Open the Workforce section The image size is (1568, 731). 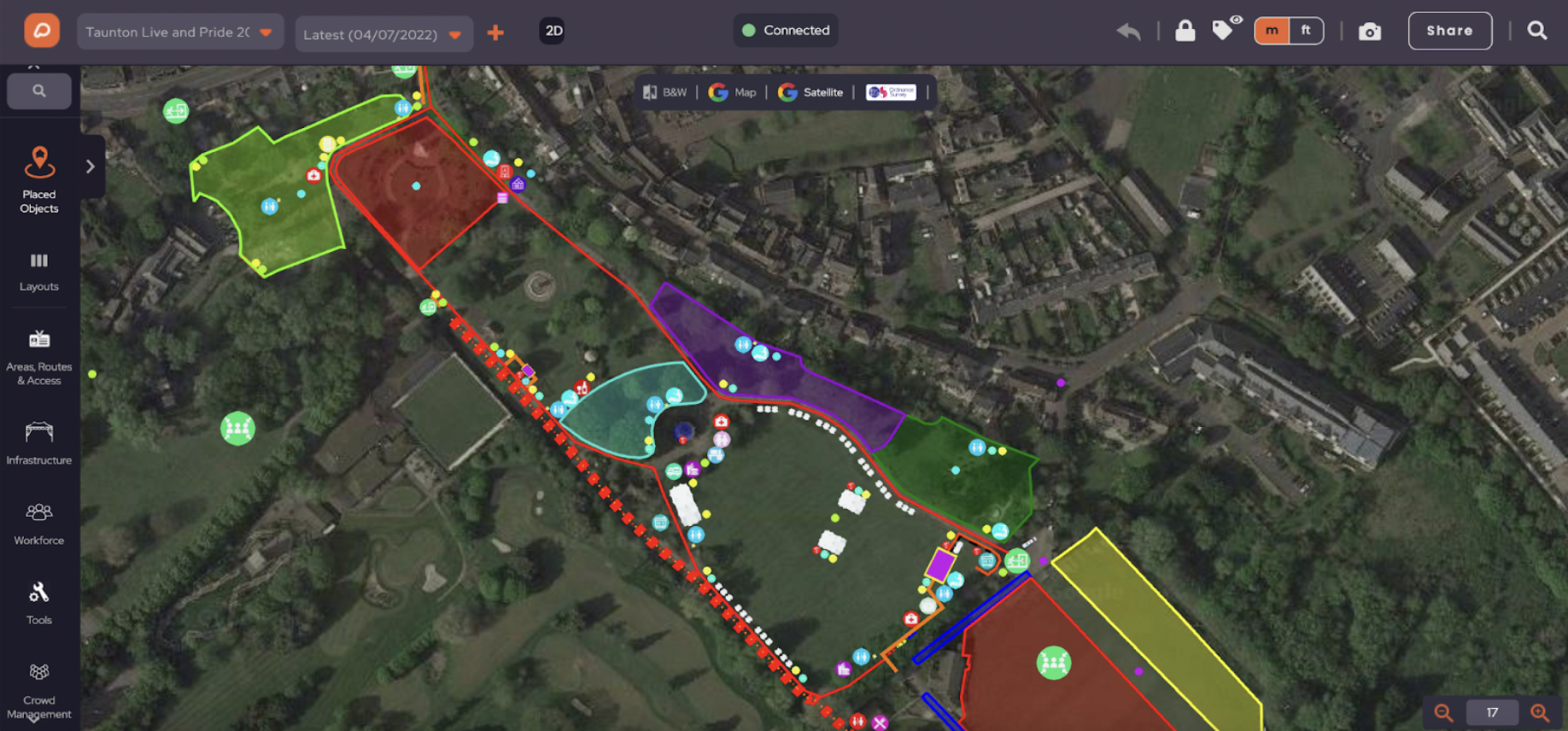[x=39, y=523]
